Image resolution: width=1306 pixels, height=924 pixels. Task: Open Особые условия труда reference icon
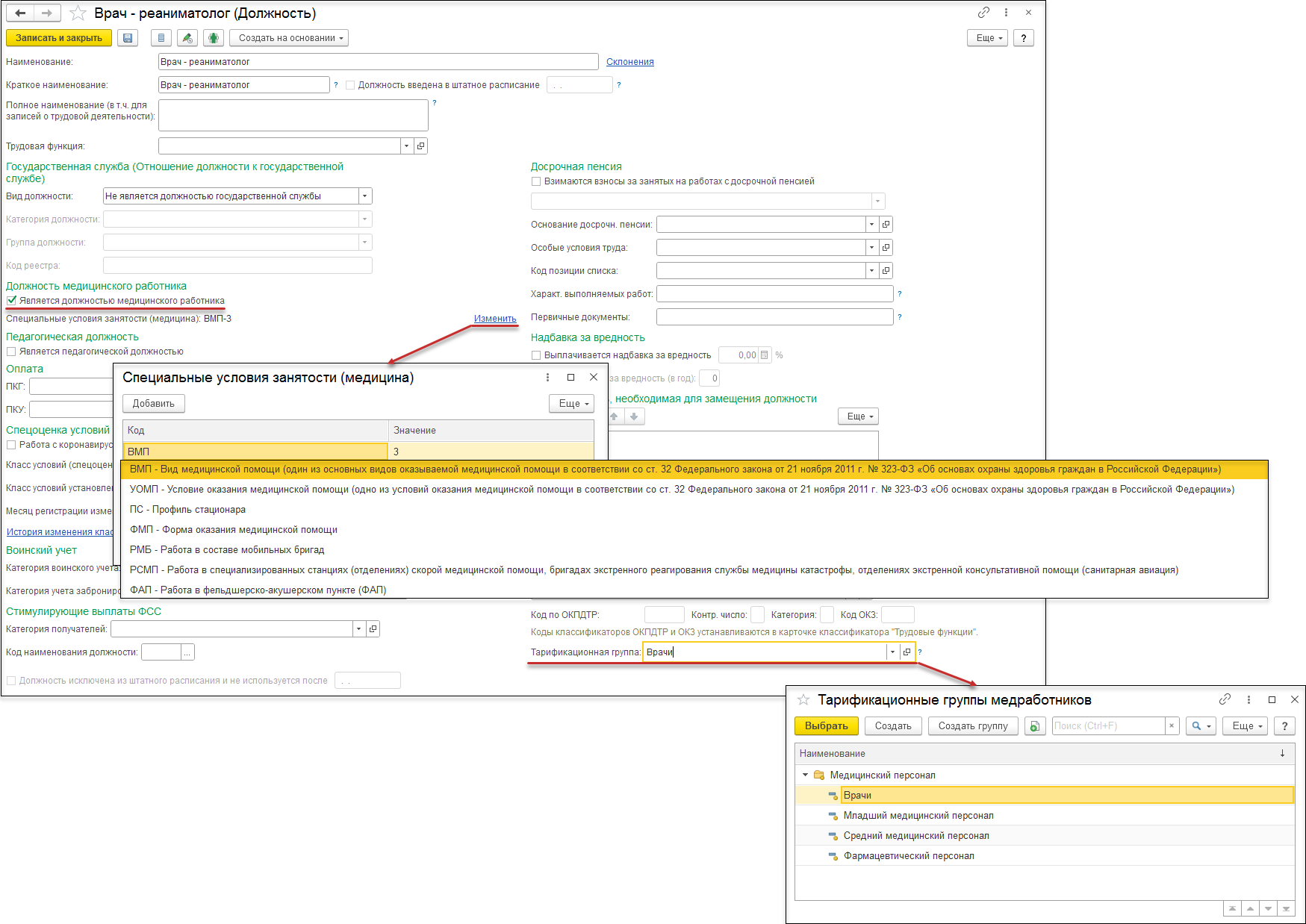(x=886, y=248)
